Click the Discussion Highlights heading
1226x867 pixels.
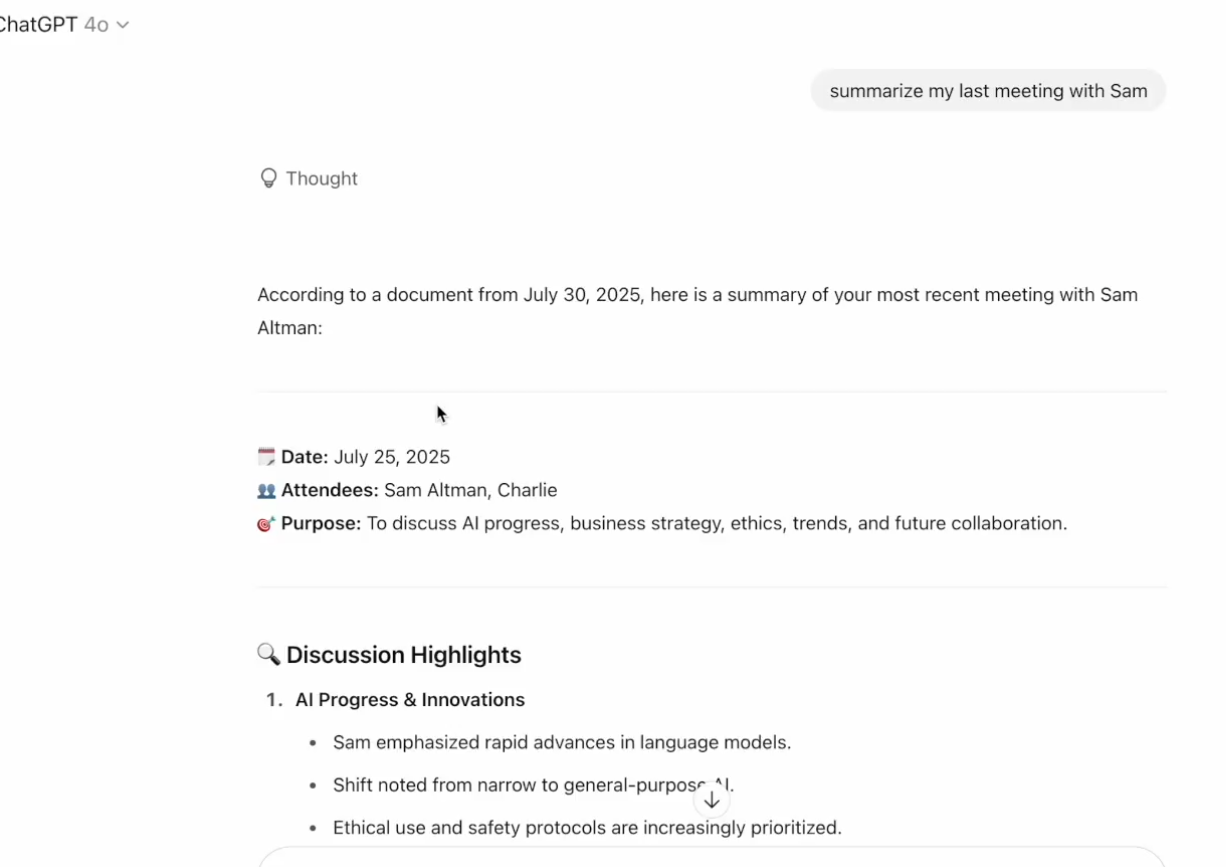click(x=403, y=655)
